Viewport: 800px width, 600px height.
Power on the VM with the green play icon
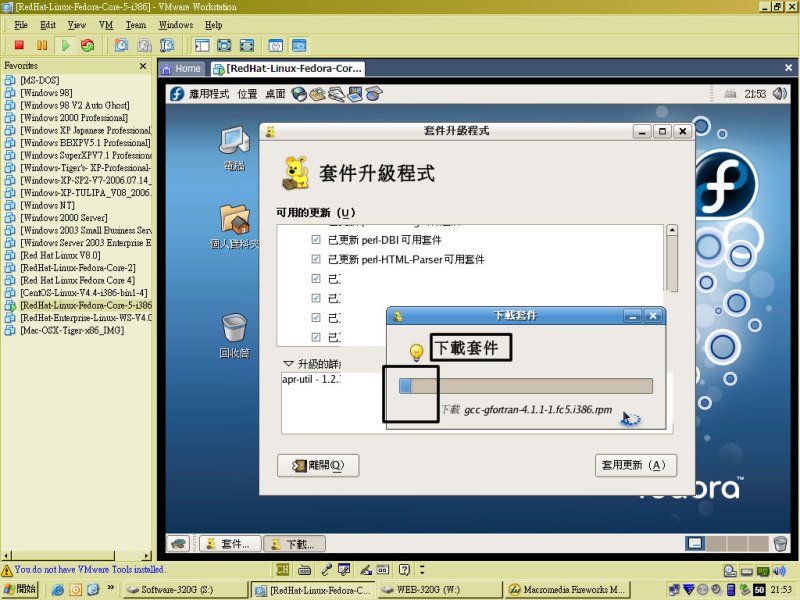[x=65, y=45]
